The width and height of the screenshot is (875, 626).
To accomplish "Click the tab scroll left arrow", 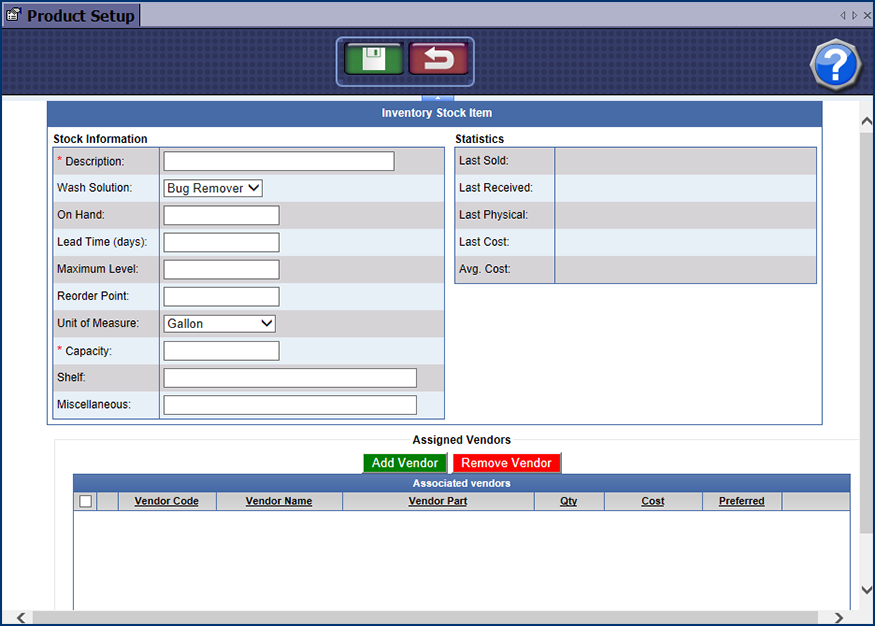I will tap(843, 16).
